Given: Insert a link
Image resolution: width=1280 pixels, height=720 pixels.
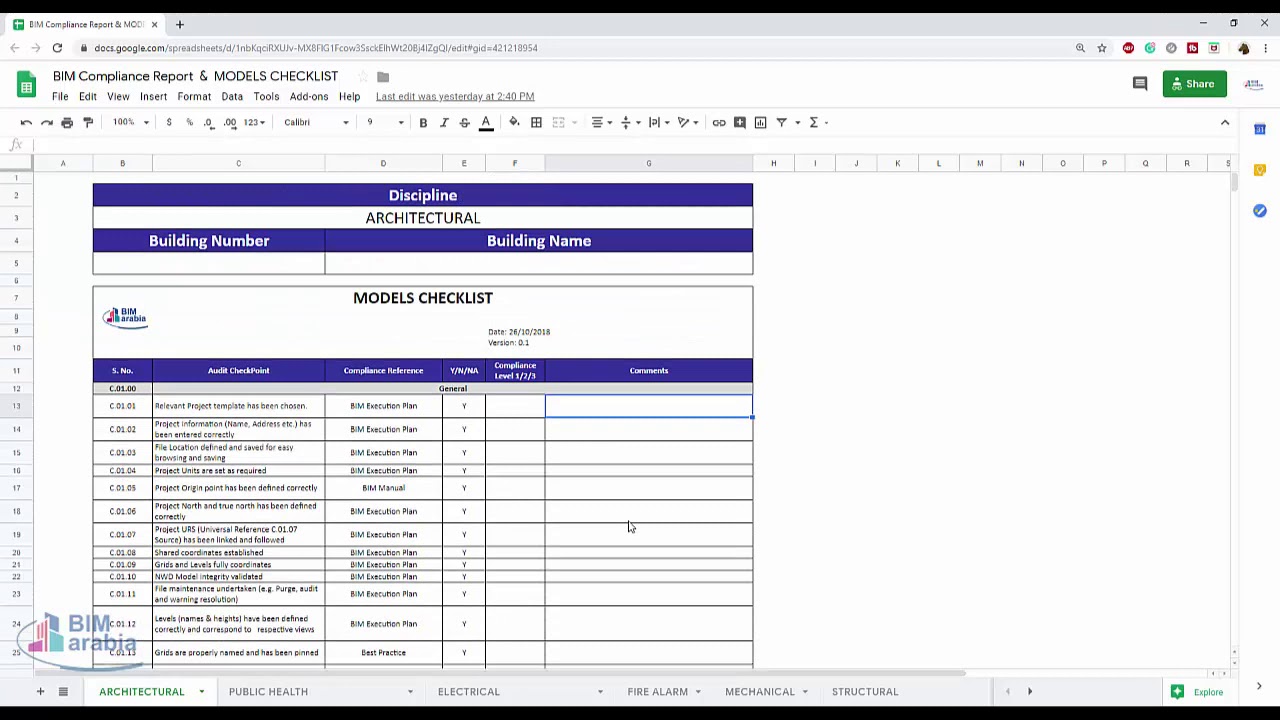Looking at the screenshot, I should (x=719, y=122).
